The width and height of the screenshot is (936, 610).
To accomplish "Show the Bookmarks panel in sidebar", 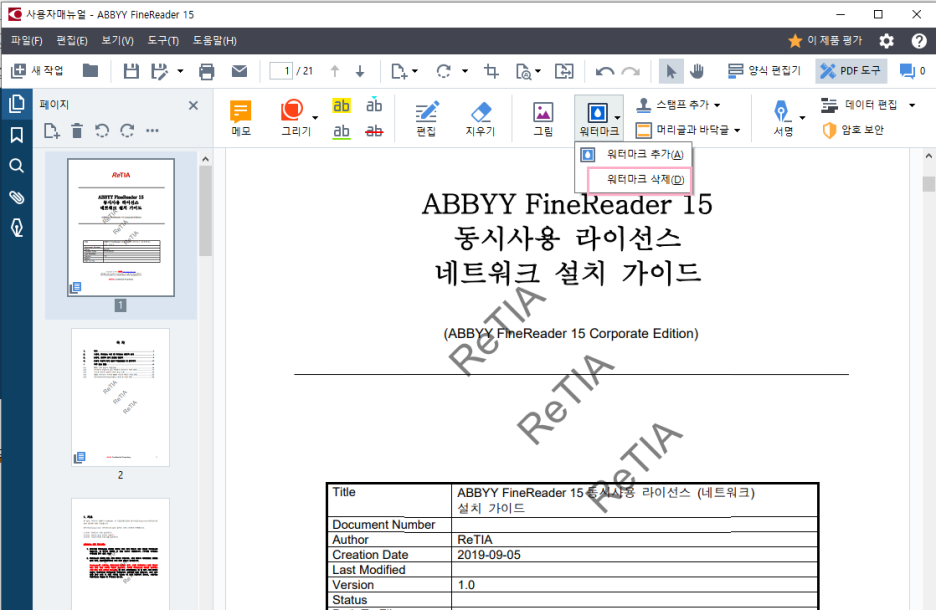I will (17, 135).
